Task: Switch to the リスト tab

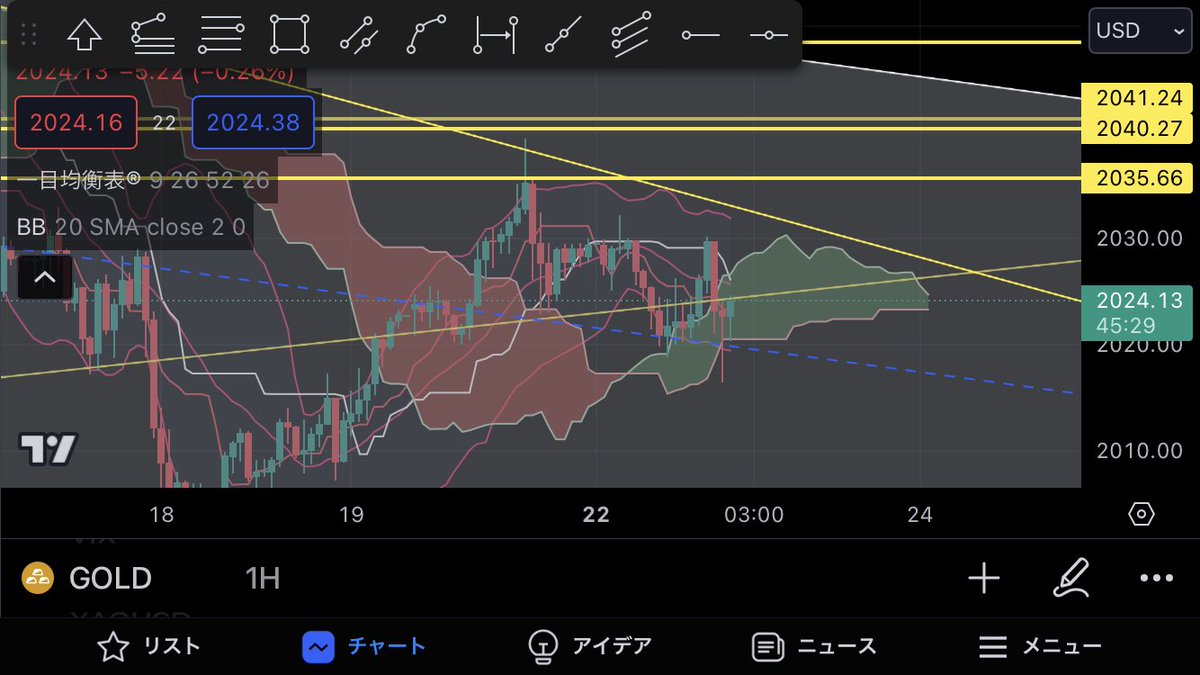Action: [148, 647]
